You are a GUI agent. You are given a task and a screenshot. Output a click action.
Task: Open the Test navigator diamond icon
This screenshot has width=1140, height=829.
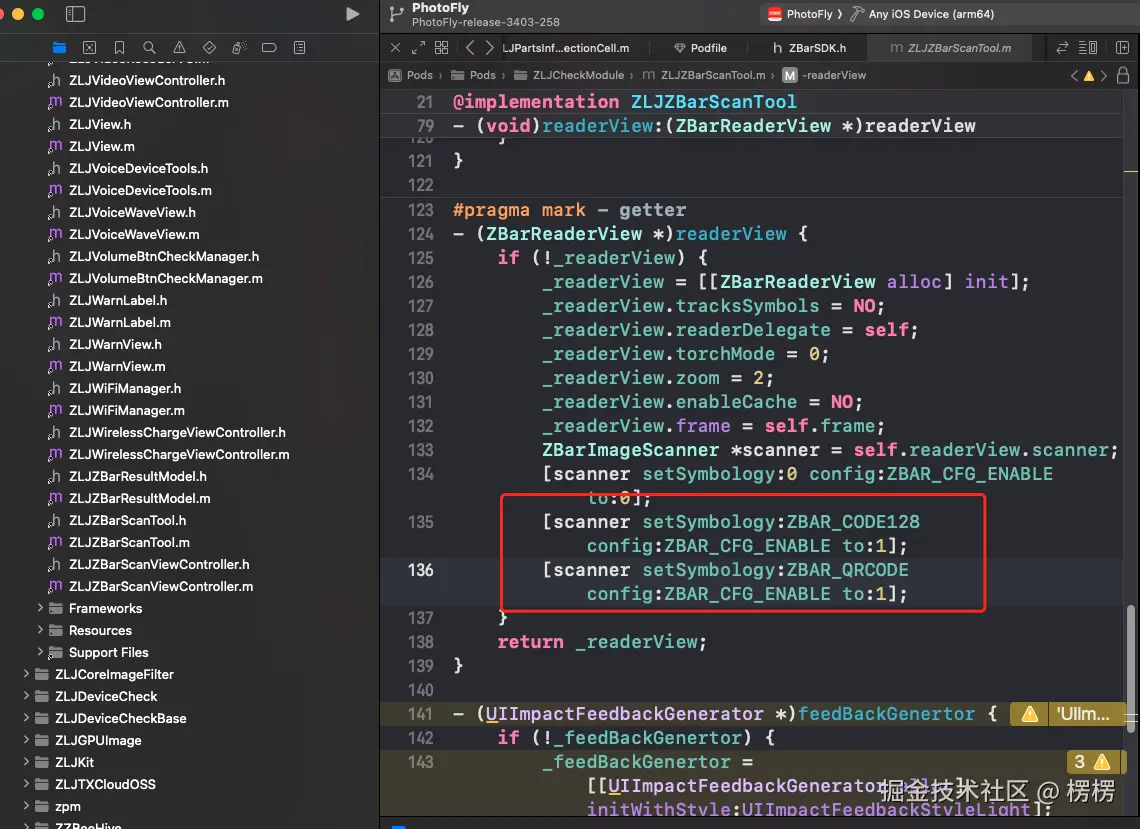[x=209, y=48]
